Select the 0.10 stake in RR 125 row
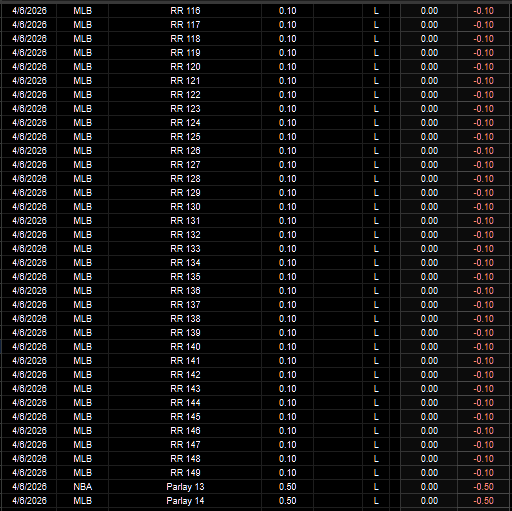The height and width of the screenshot is (511, 512). tap(287, 137)
